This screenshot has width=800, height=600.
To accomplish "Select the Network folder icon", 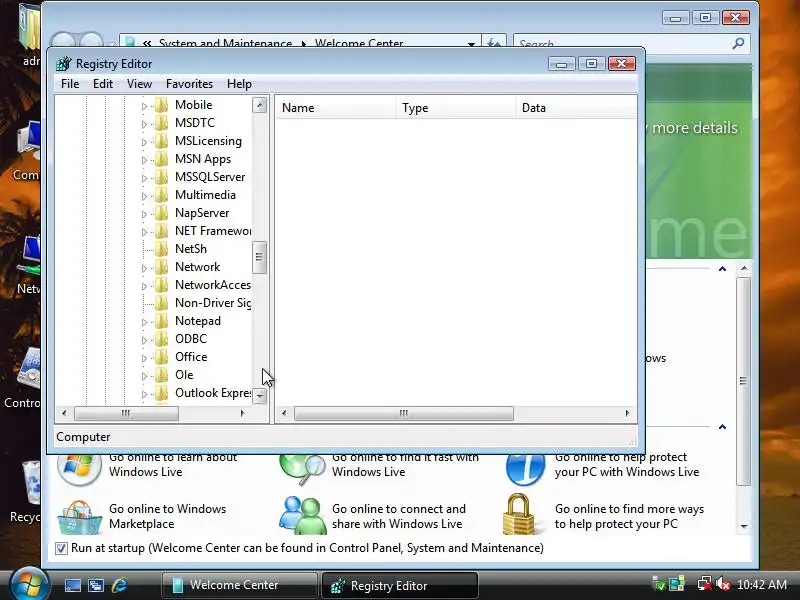I will pyautogui.click(x=161, y=267).
